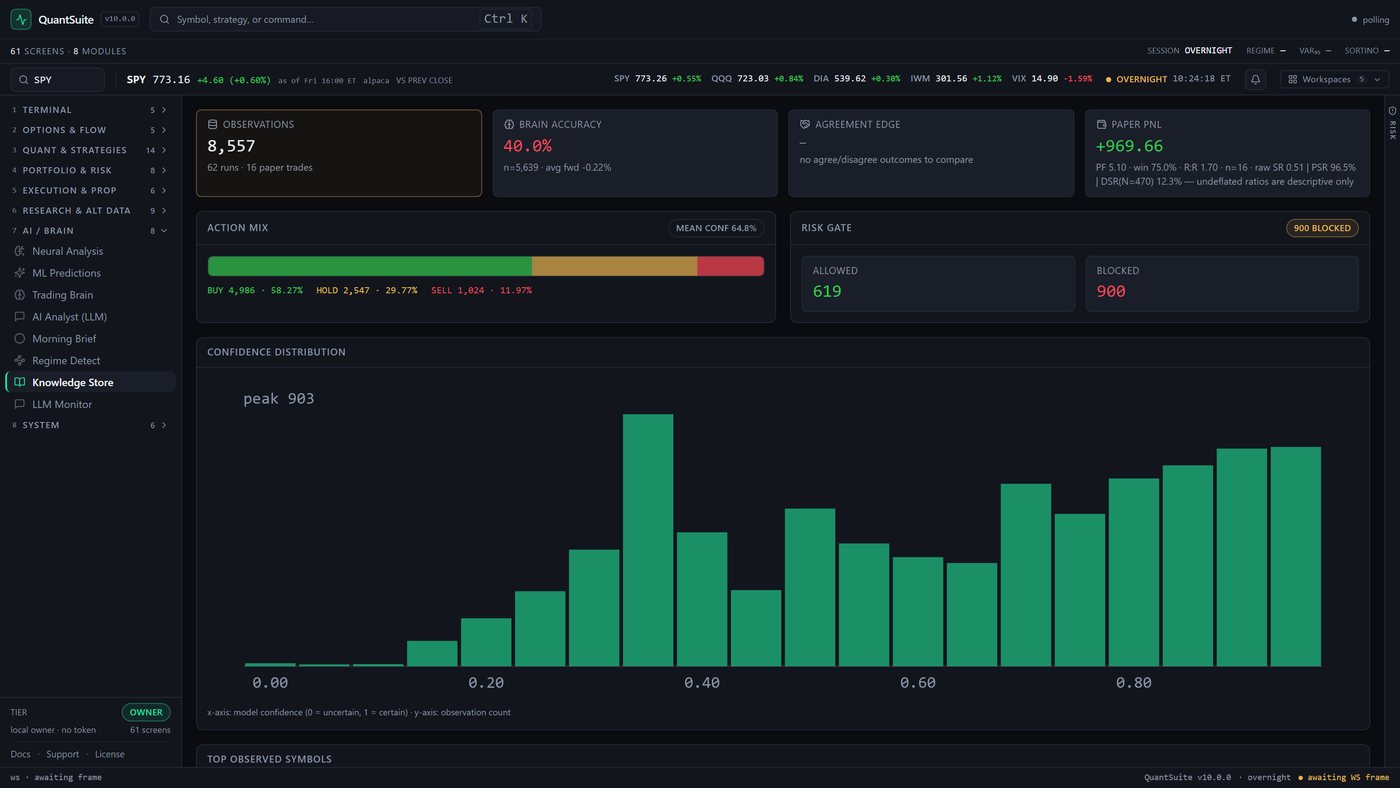The image size is (1400, 788).
Task: Expand the Options & Flow section
Action: (x=90, y=130)
